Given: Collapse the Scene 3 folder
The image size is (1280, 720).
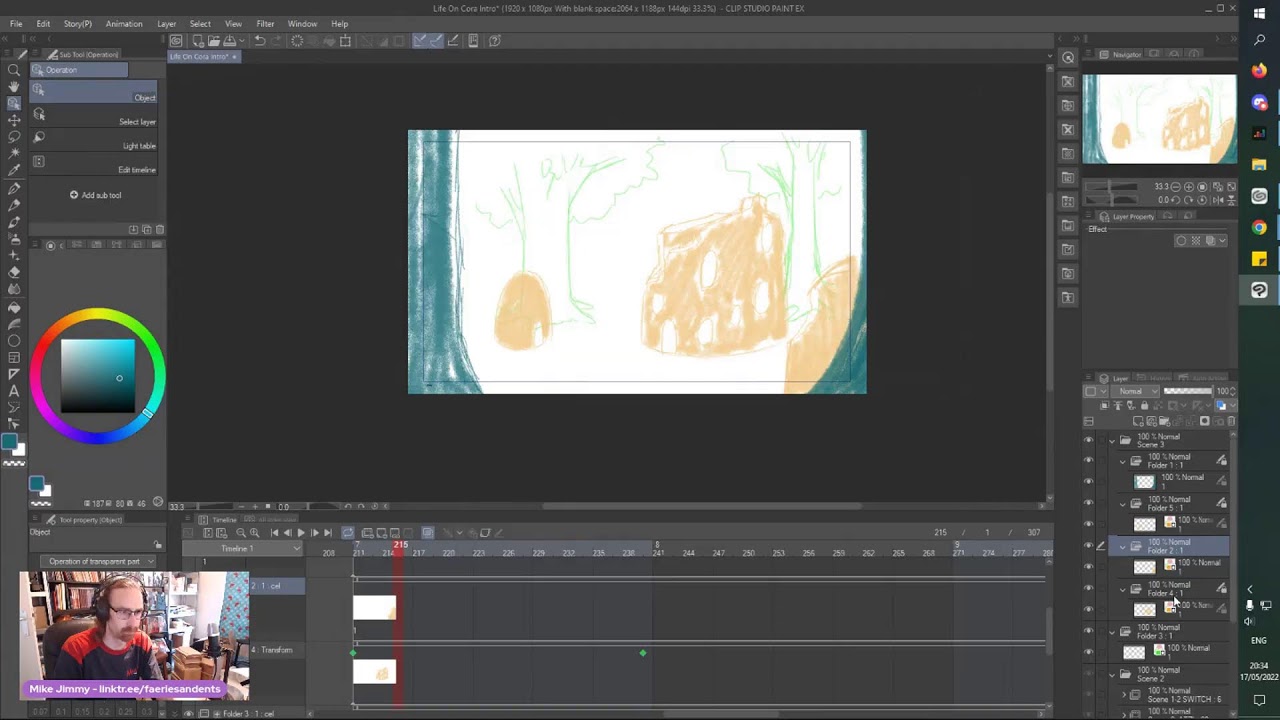Looking at the screenshot, I should 1112,440.
